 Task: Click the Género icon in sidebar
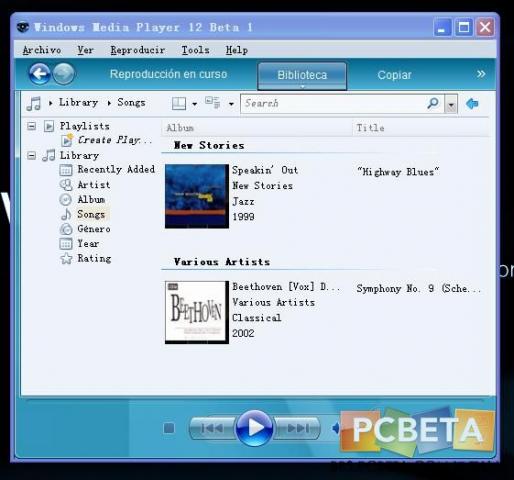pyautogui.click(x=66, y=229)
